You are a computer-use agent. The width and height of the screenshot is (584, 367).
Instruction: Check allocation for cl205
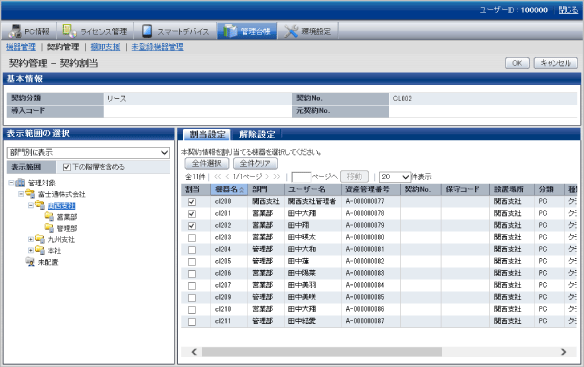(192, 262)
